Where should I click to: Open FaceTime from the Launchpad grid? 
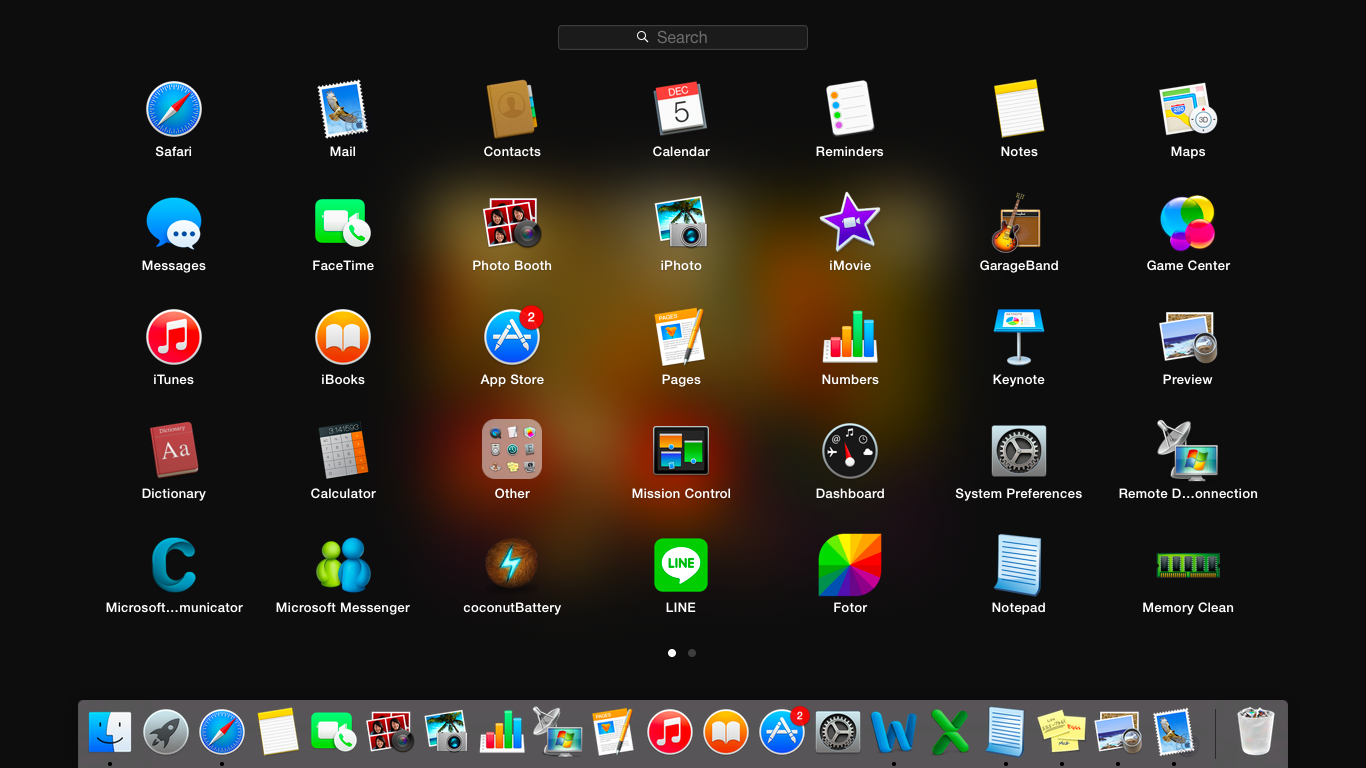pos(343,223)
